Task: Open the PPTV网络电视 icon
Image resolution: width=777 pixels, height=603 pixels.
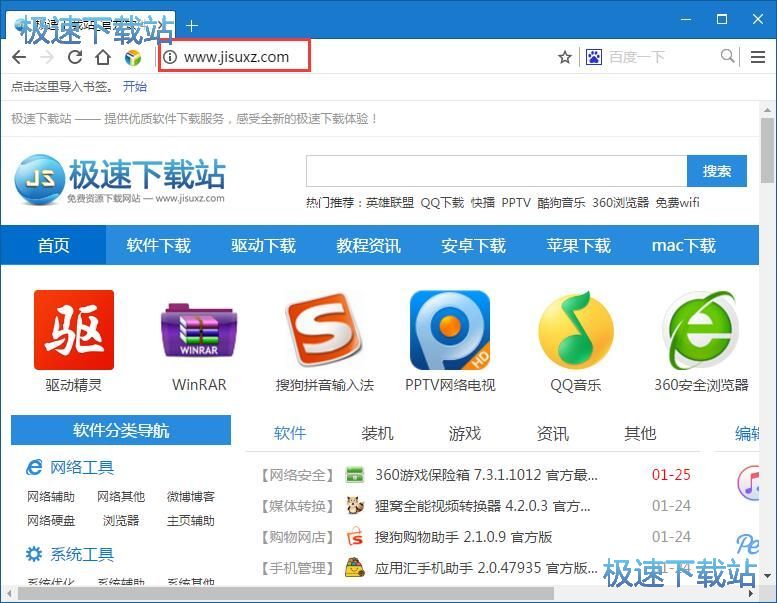Action: click(450, 330)
